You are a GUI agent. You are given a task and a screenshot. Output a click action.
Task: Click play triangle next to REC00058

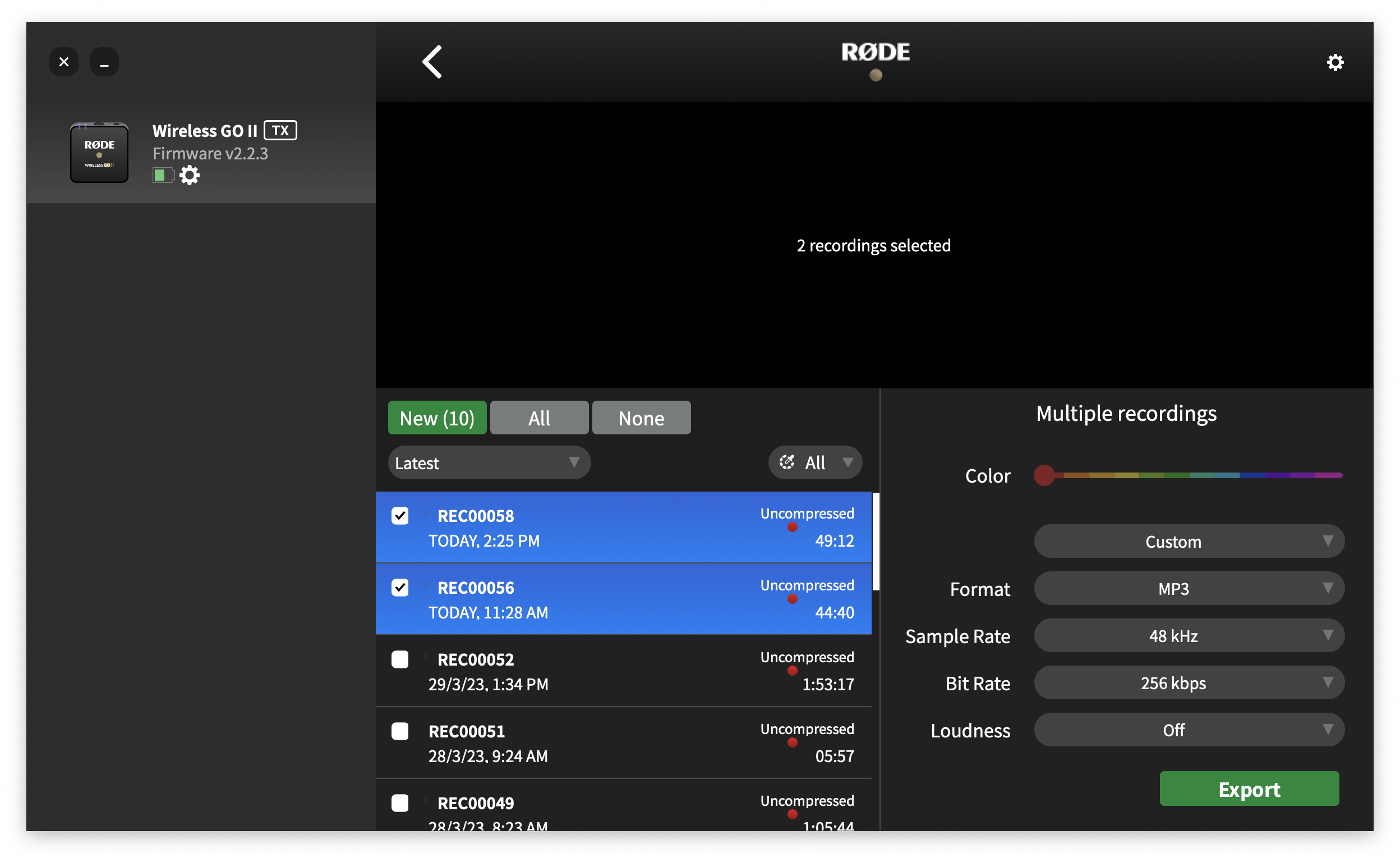[x=426, y=513]
